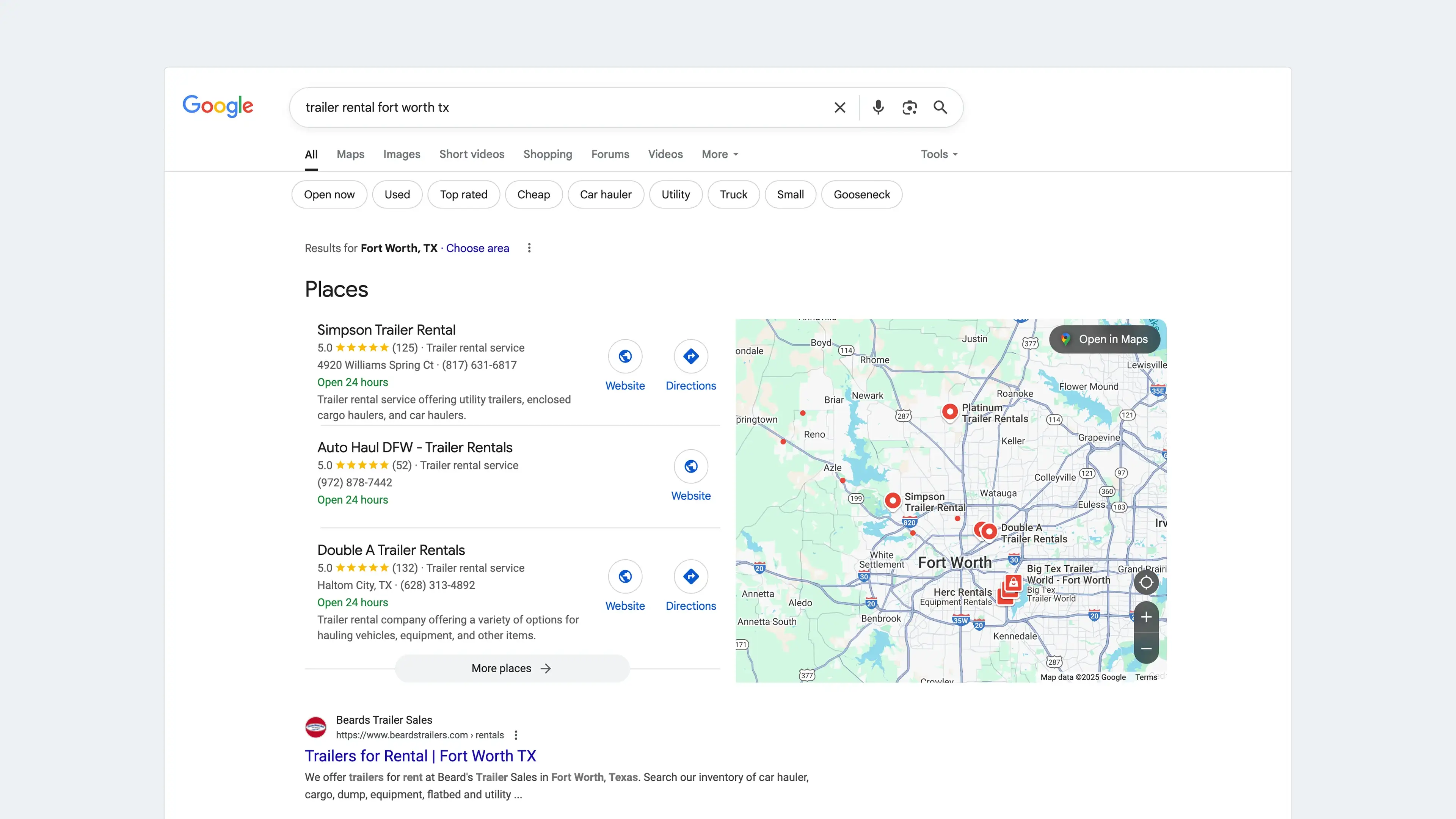The height and width of the screenshot is (819, 1456).
Task: Click the More places button
Action: [x=511, y=668]
